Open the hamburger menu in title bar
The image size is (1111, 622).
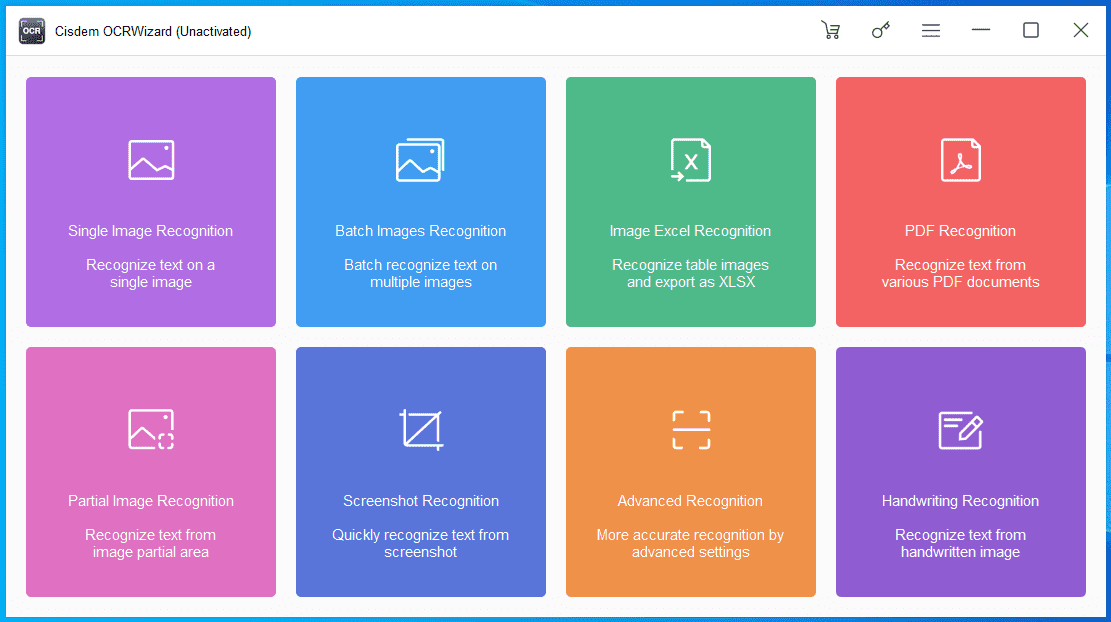[x=930, y=31]
